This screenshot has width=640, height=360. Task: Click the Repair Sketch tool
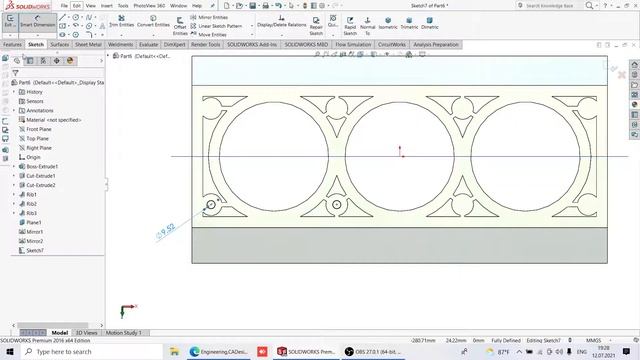(x=316, y=26)
